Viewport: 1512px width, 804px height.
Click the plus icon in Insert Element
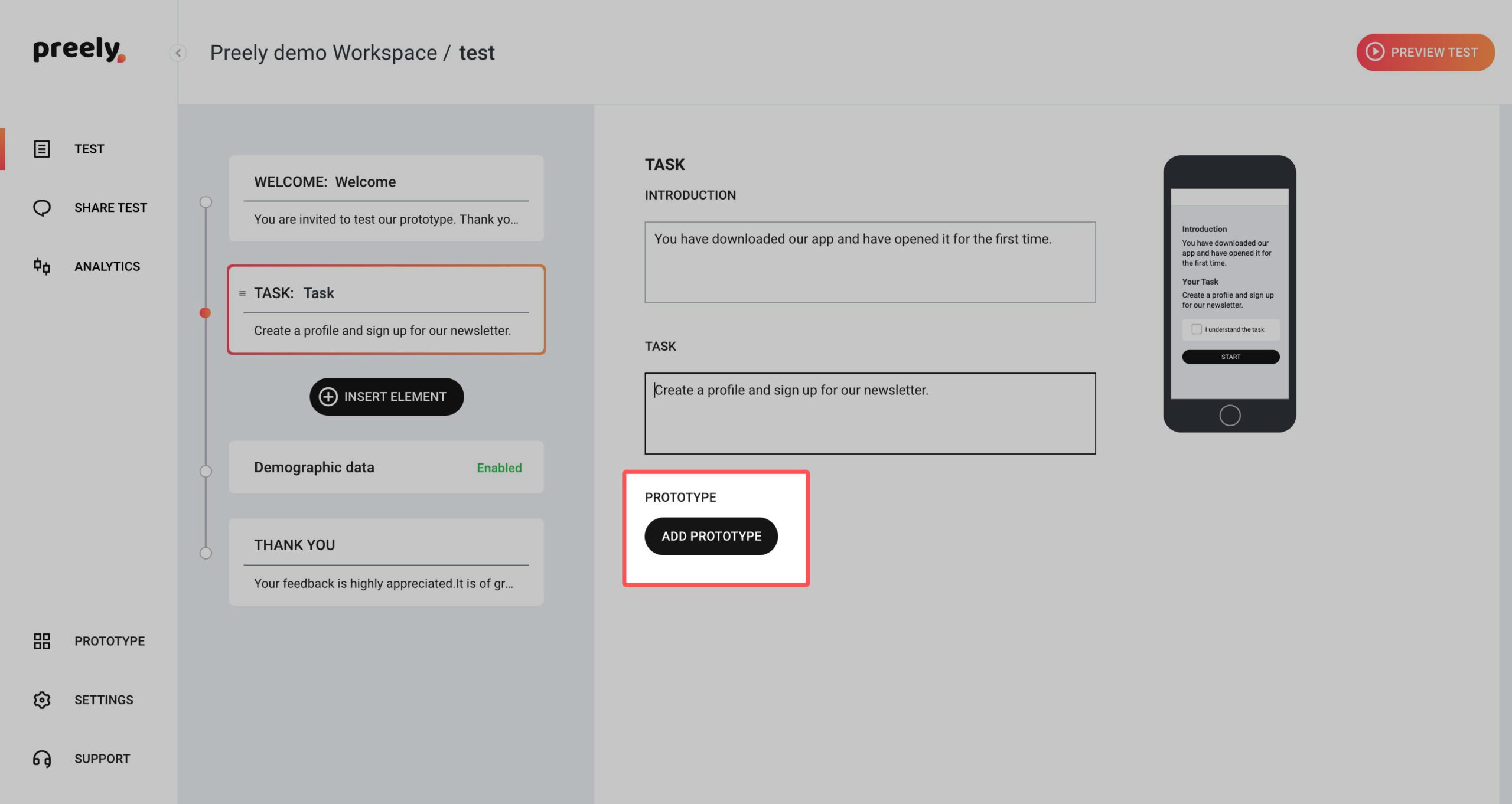point(328,397)
